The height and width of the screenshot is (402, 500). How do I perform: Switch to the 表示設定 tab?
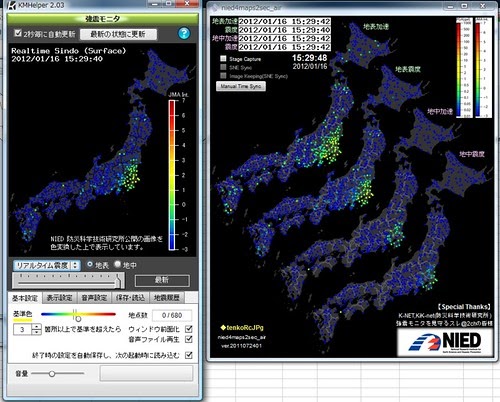point(60,298)
